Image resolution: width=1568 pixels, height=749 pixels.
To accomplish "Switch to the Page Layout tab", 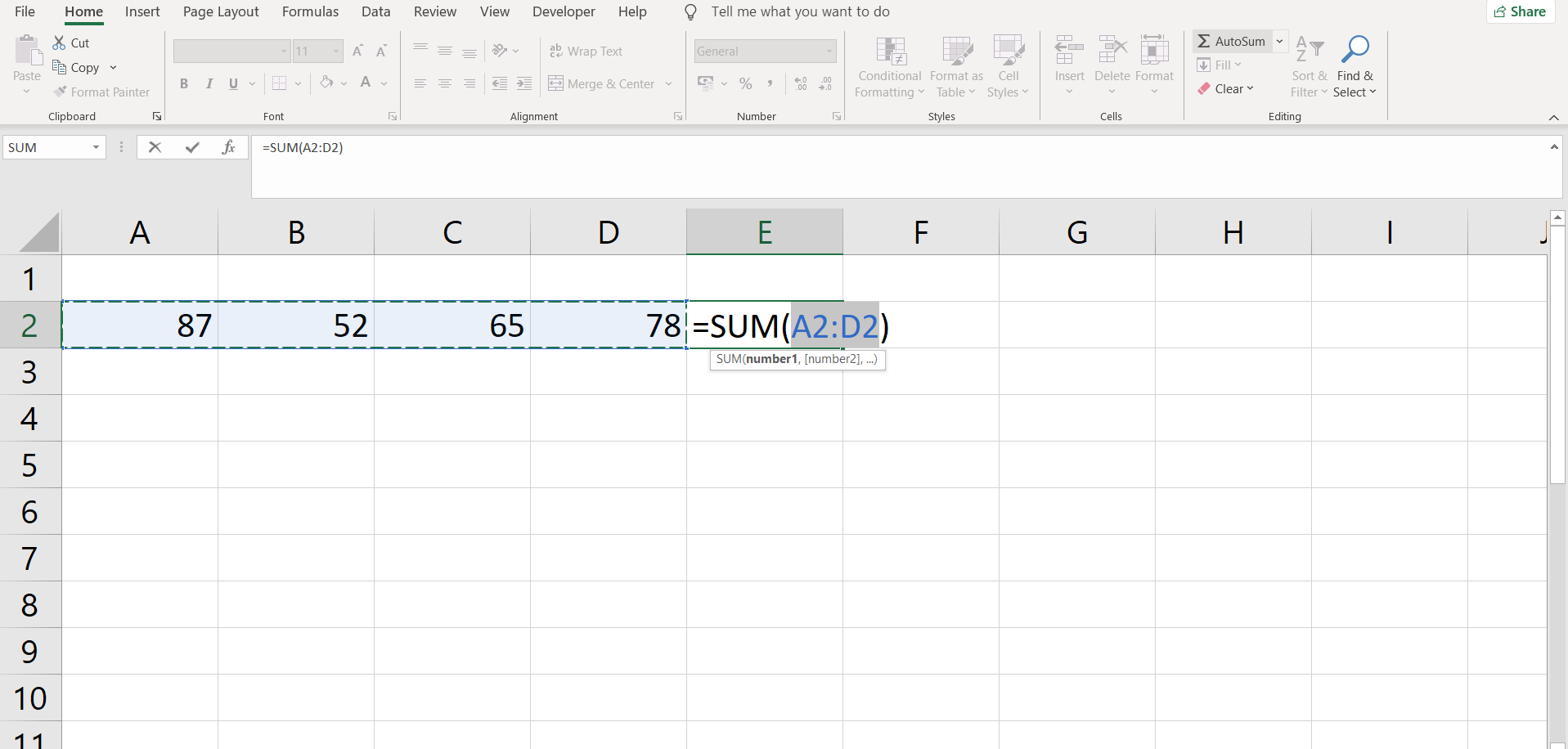I will pyautogui.click(x=221, y=11).
